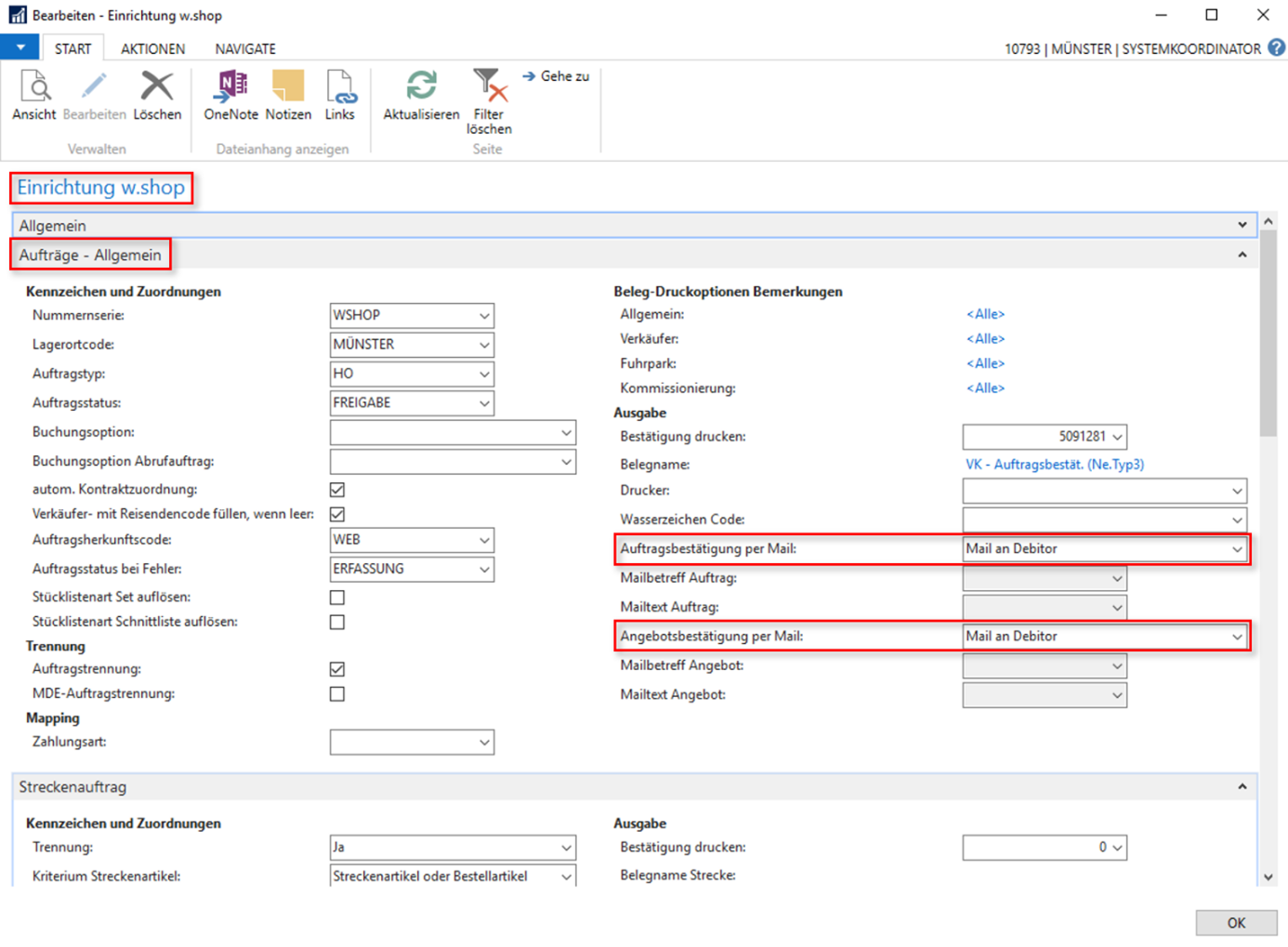
Task: Open Auftragsbestätigung per Mail dropdown
Action: [1237, 549]
